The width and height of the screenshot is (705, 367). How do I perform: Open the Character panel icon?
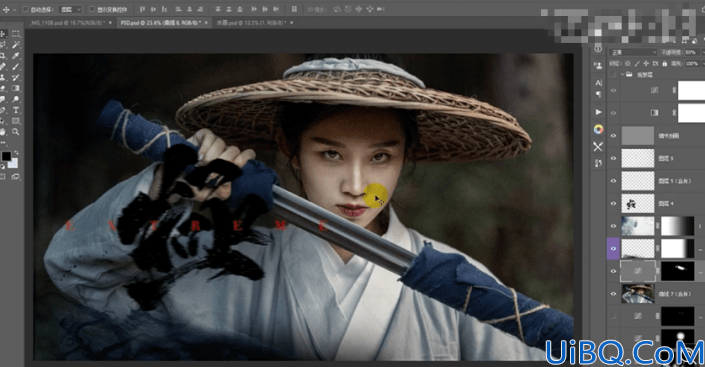pos(598,83)
